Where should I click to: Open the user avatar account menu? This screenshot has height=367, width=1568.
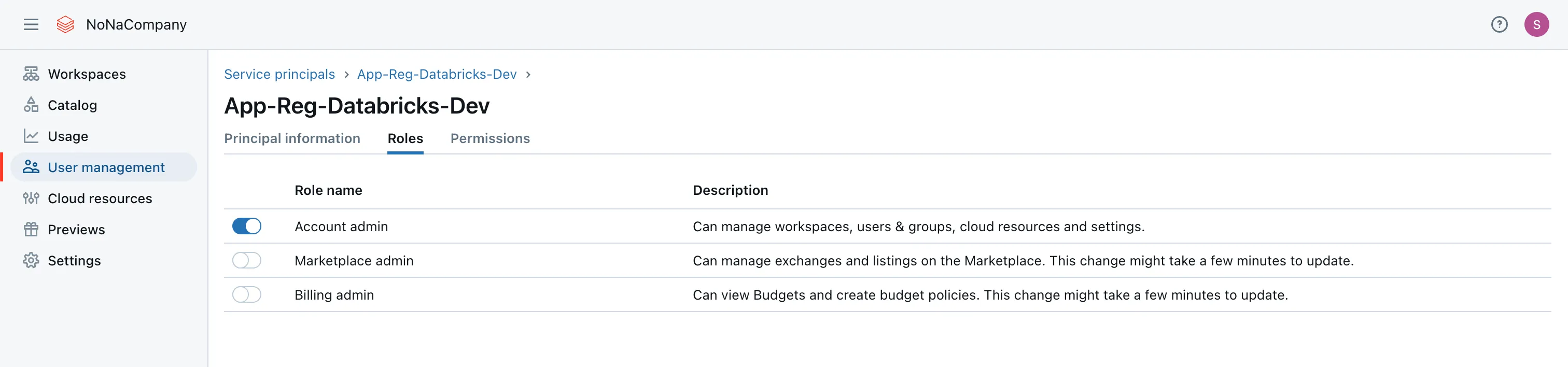[x=1536, y=24]
